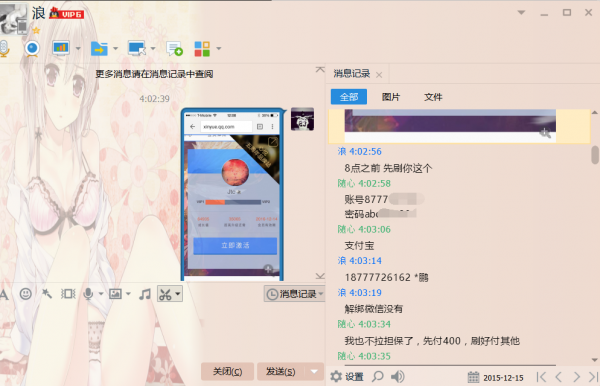Image resolution: width=600 pixels, height=386 pixels.
Task: Jump up to earlier messages arrow
Action: [x=320, y=70]
